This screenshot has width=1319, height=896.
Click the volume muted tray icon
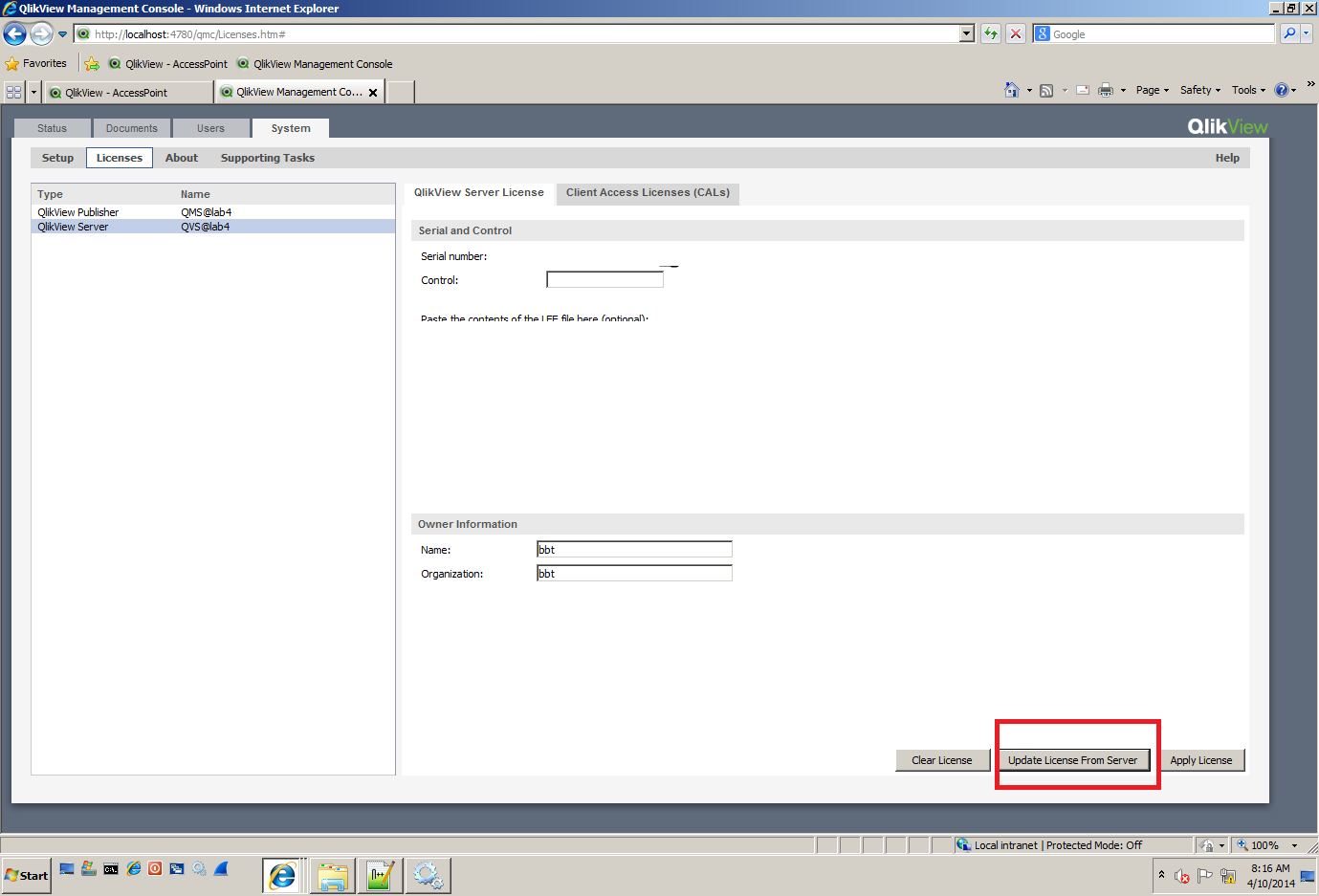[x=1182, y=876]
